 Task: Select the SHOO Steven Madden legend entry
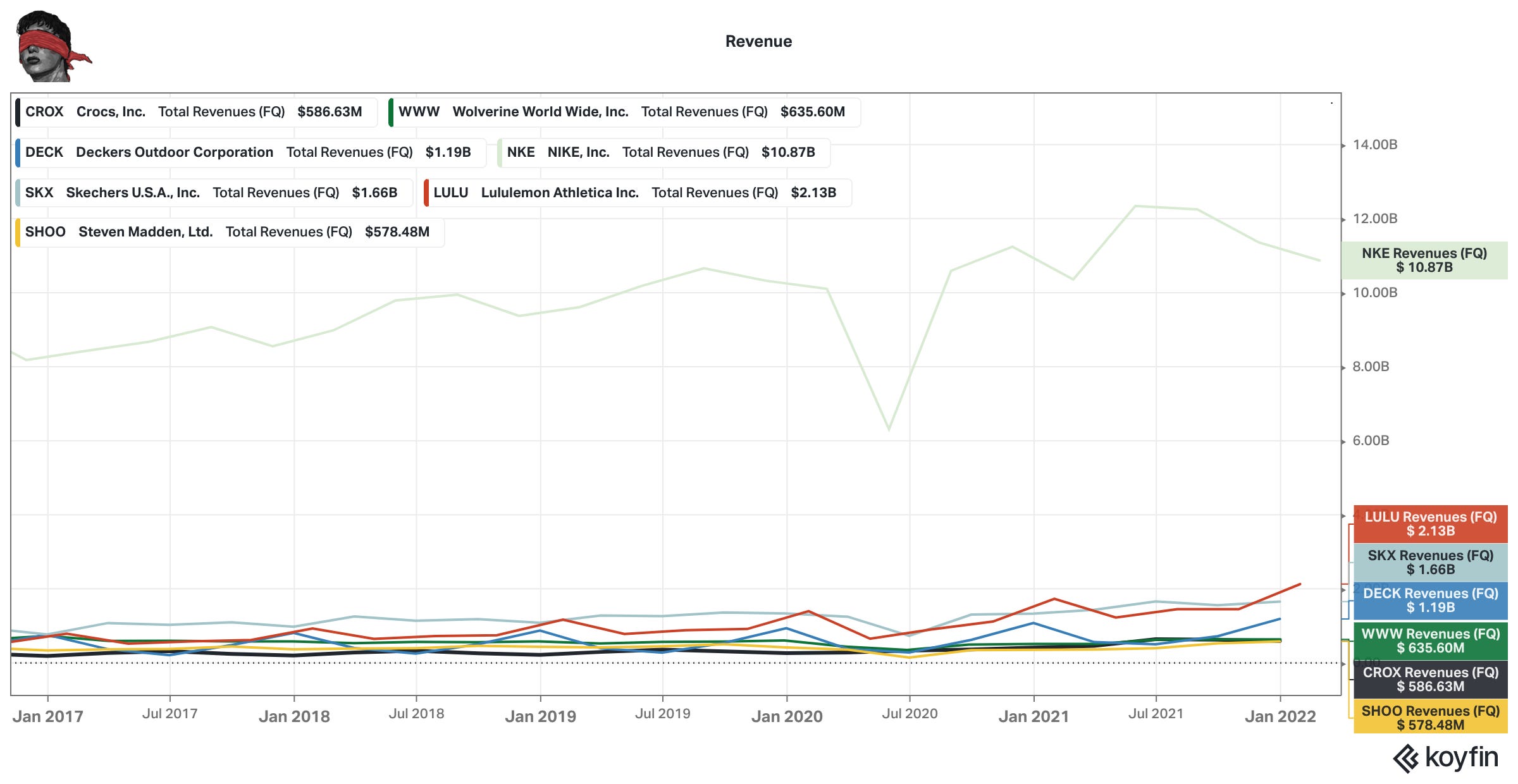230,232
